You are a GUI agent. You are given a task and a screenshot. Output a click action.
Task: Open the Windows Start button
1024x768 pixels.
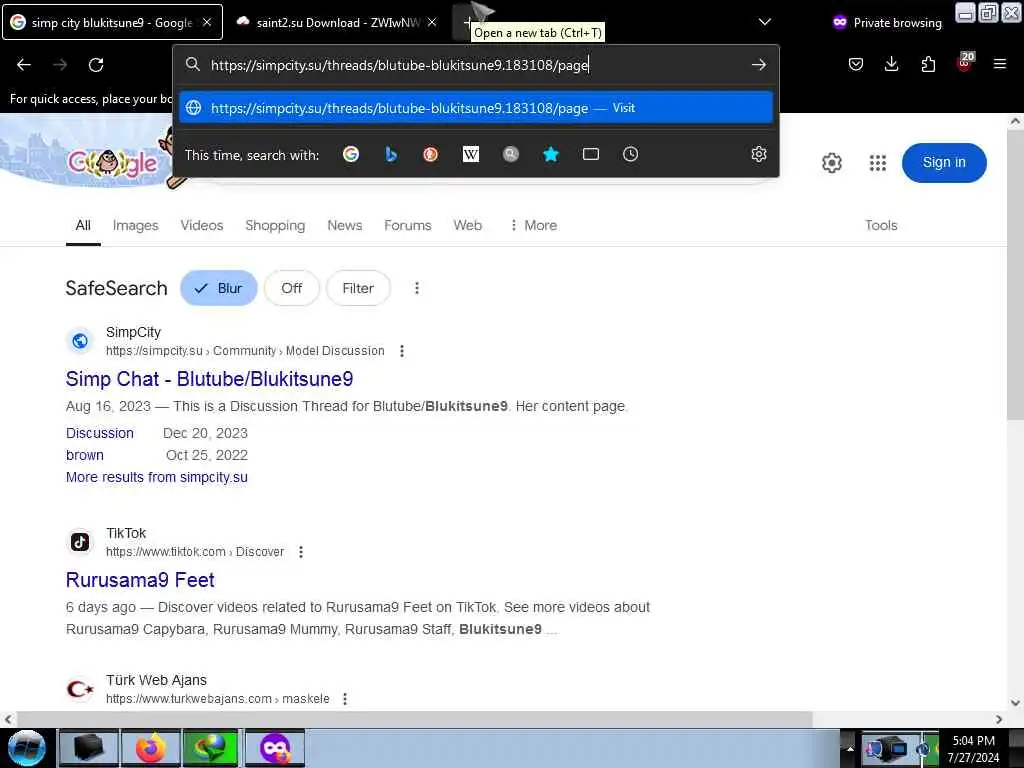coord(26,748)
